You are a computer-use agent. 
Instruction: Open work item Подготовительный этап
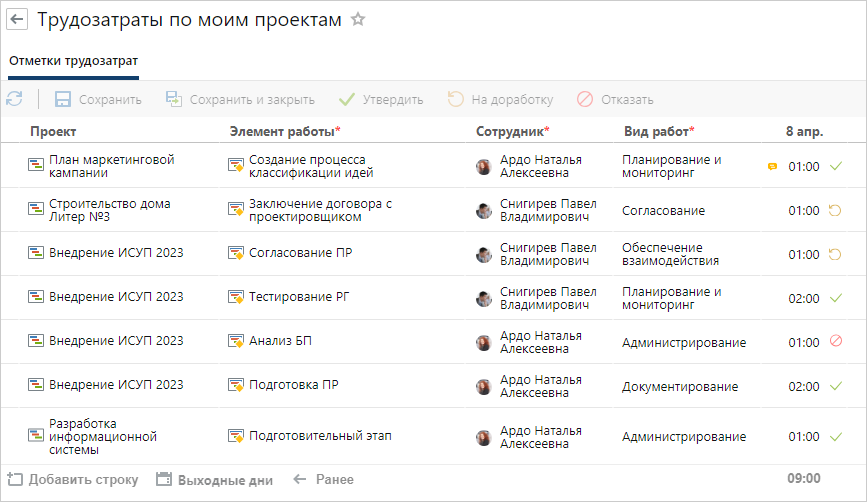[x=319, y=436]
